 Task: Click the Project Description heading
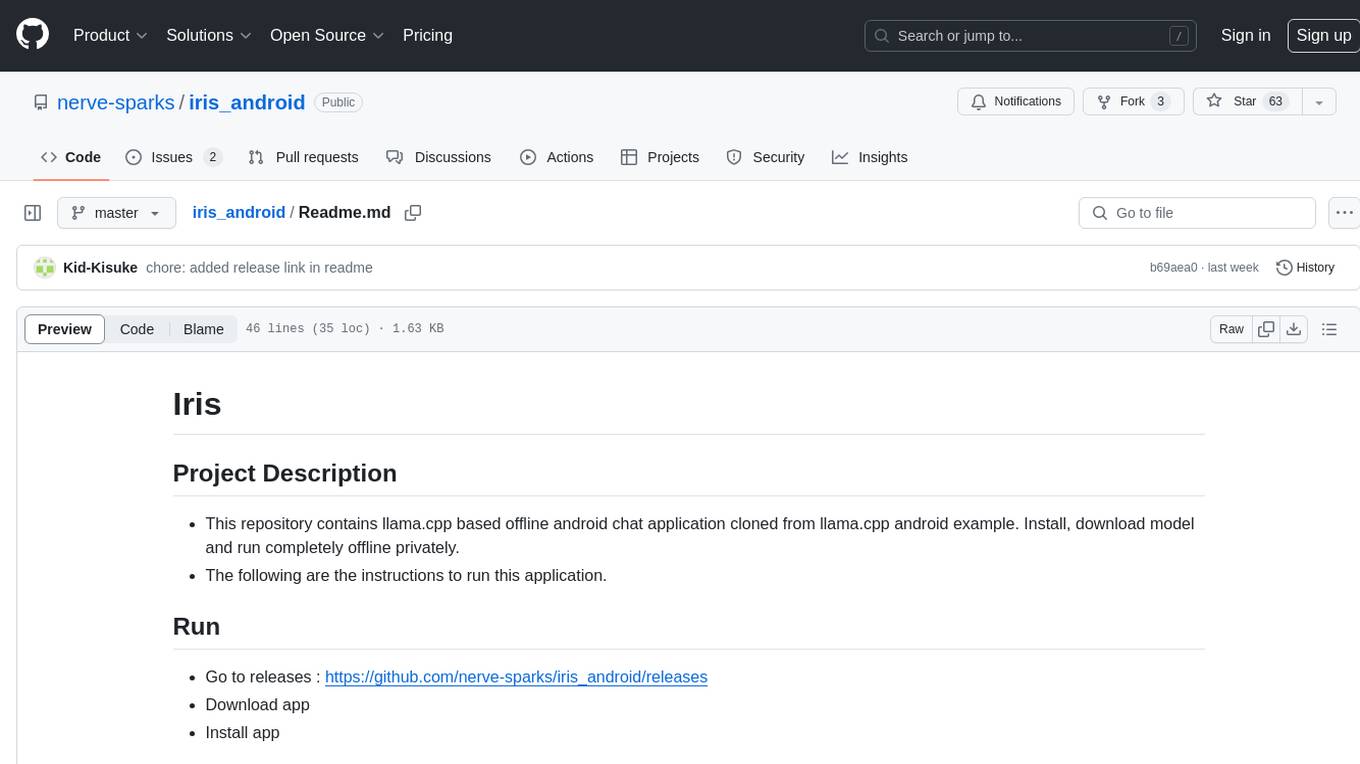point(285,473)
